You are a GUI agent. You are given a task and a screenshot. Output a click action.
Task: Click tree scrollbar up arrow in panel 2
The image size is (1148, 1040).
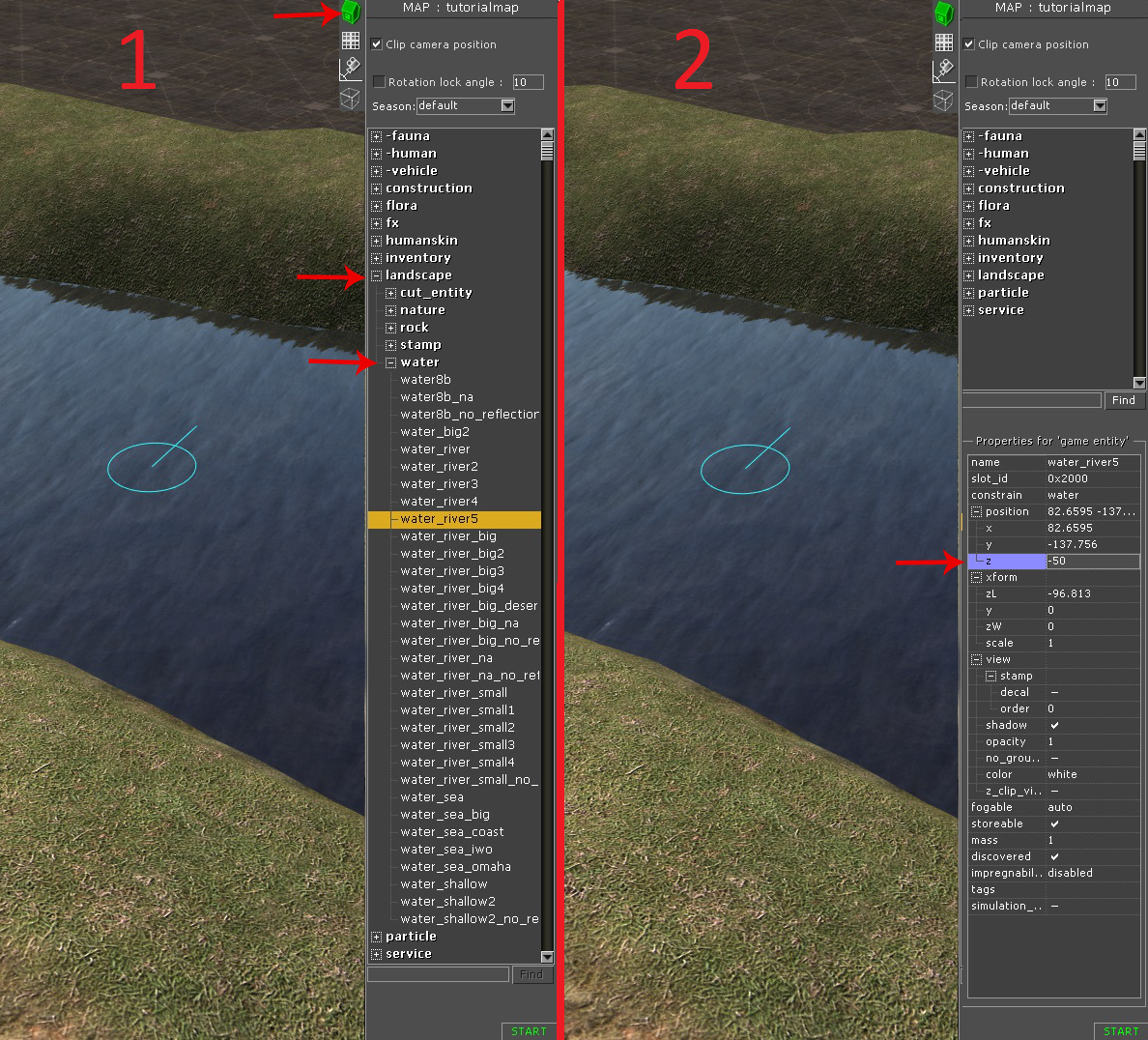tap(1139, 134)
